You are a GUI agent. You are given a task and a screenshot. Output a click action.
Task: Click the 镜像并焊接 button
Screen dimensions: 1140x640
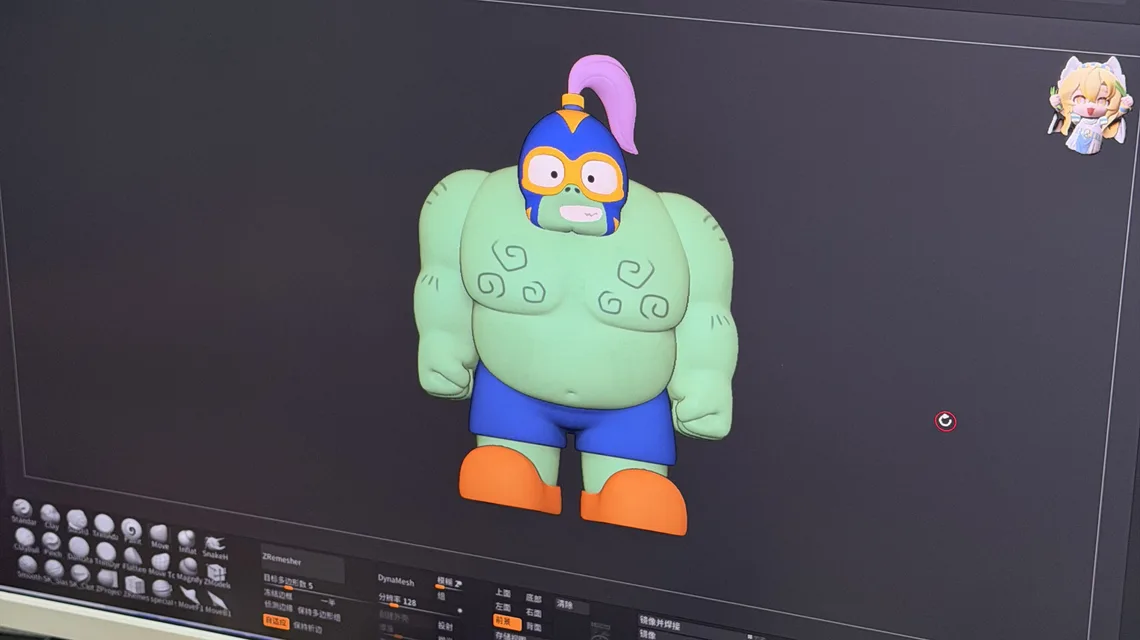(x=659, y=624)
